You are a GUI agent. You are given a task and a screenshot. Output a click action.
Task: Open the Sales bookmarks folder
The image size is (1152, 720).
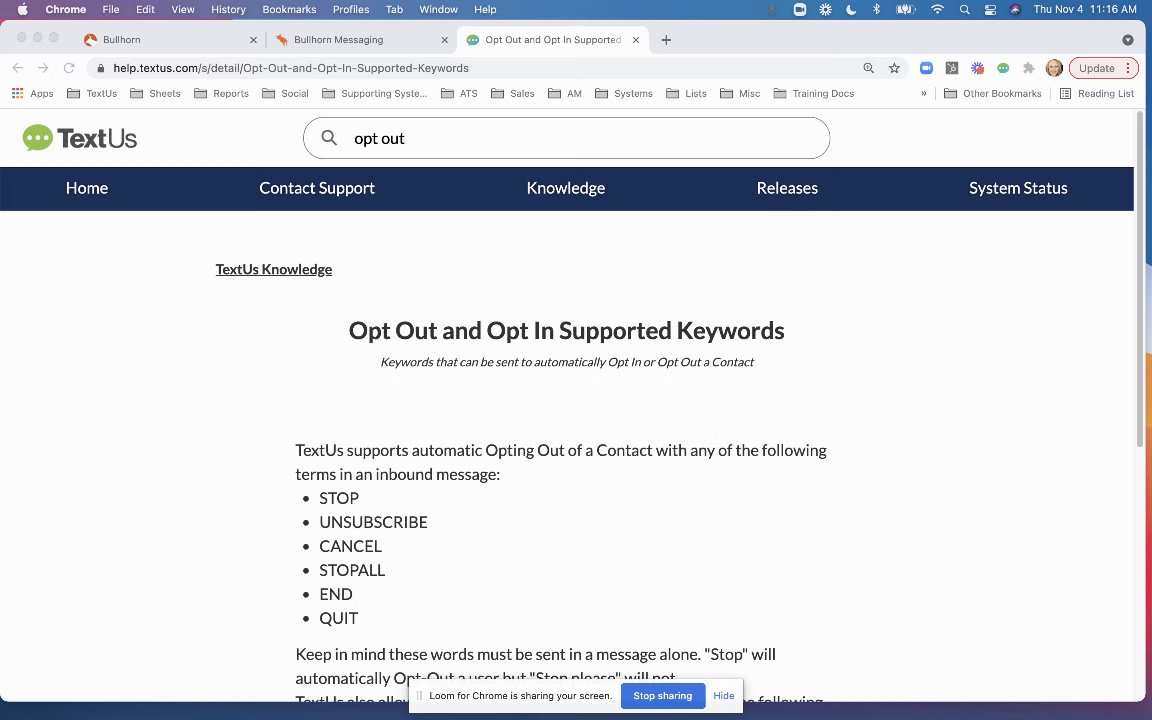pyautogui.click(x=513, y=93)
